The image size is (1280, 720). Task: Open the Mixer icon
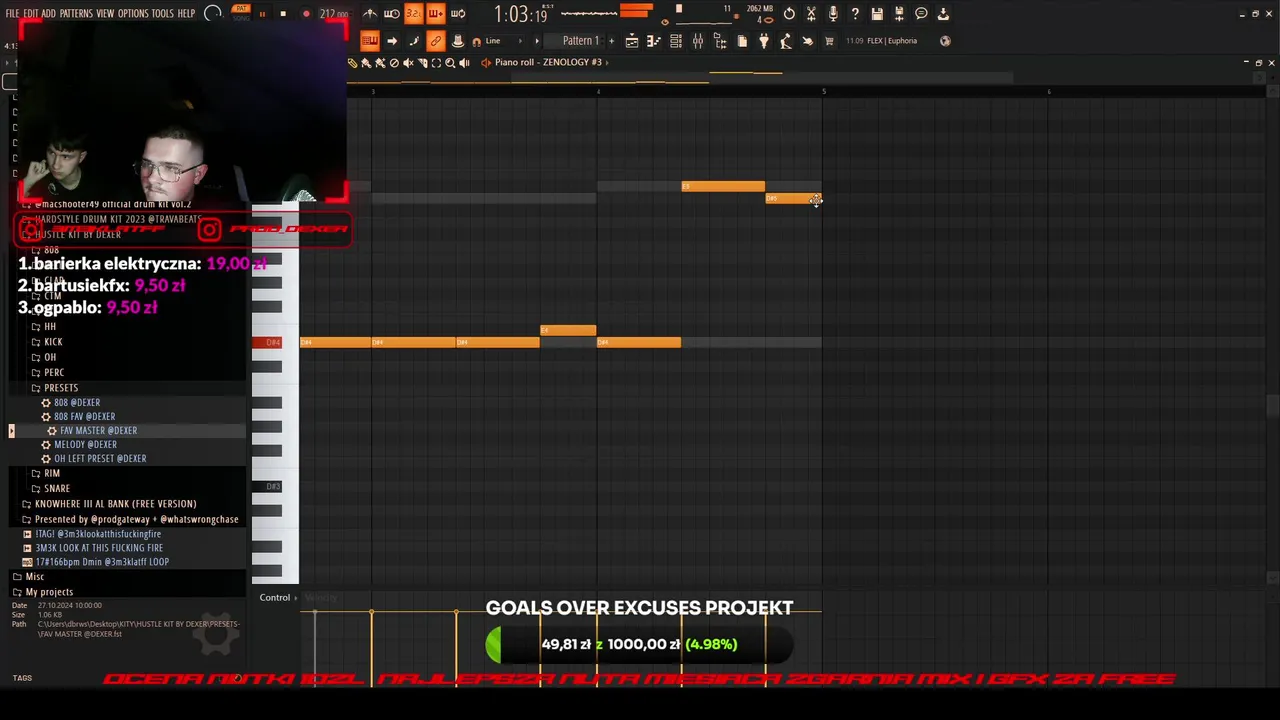coord(698,41)
